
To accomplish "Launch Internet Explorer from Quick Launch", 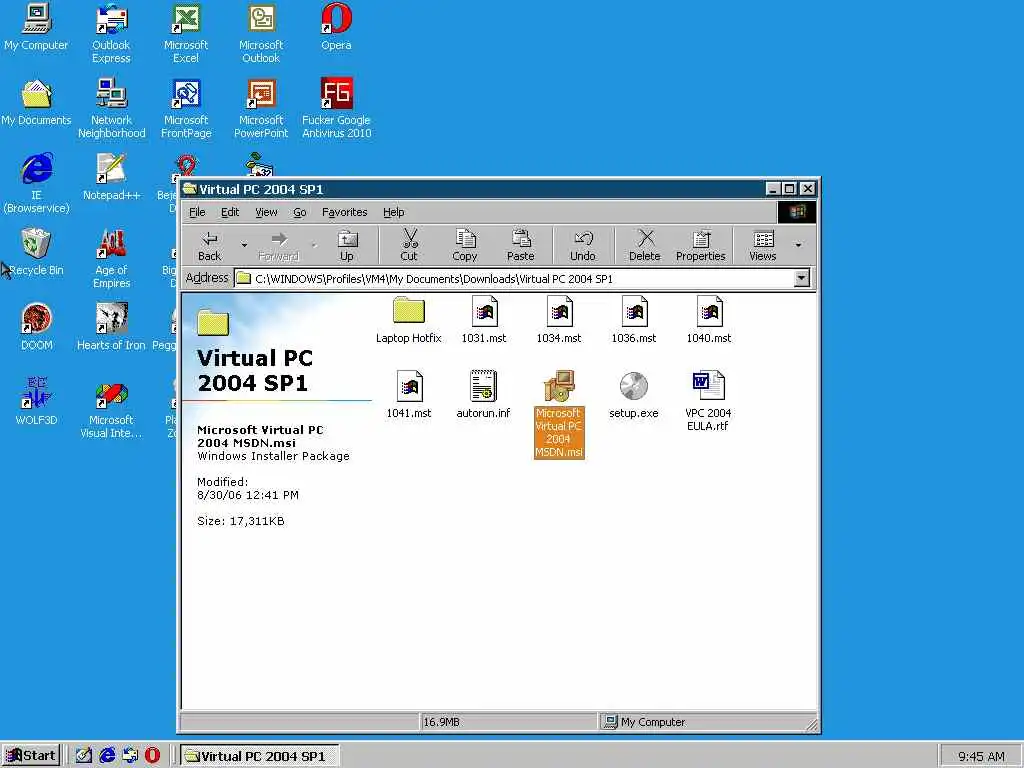I will (x=107, y=756).
